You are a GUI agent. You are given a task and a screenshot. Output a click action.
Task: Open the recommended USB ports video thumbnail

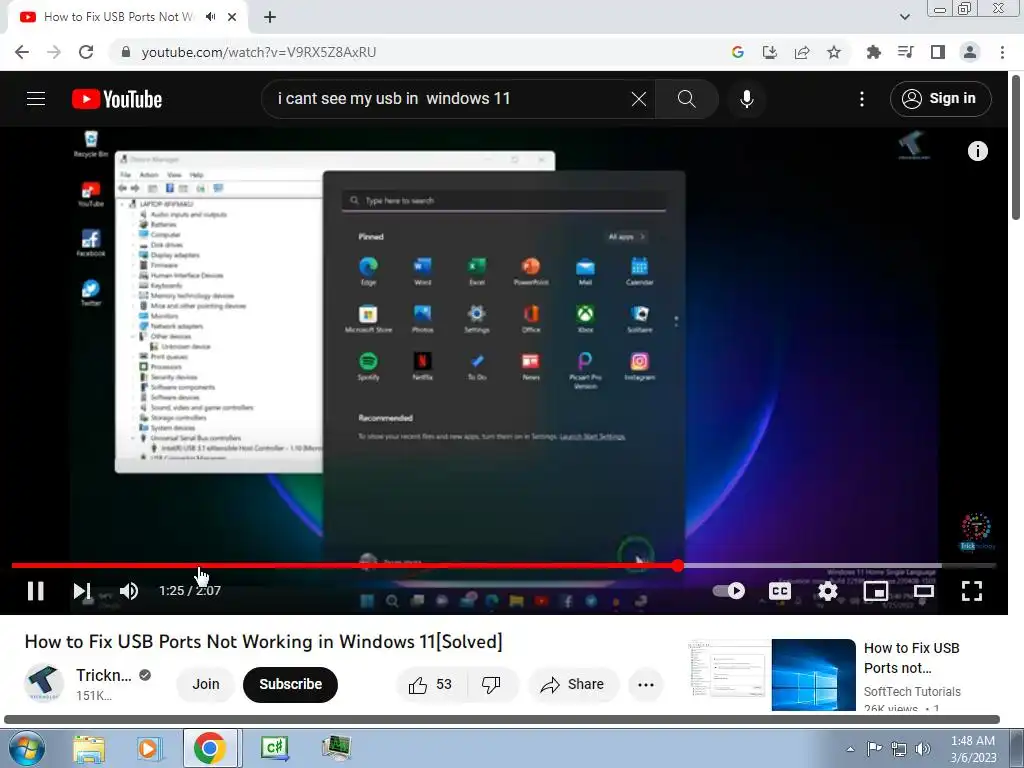[x=772, y=674]
